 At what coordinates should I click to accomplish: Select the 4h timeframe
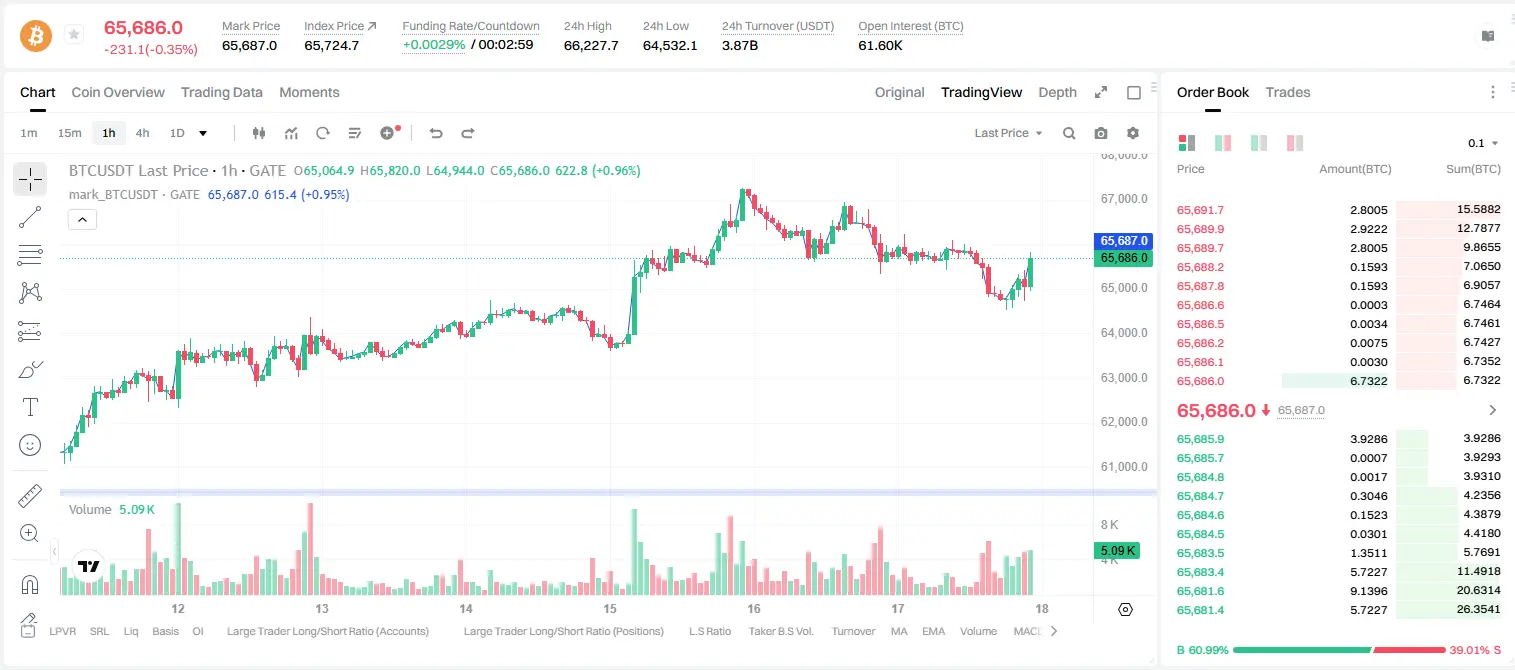[142, 133]
